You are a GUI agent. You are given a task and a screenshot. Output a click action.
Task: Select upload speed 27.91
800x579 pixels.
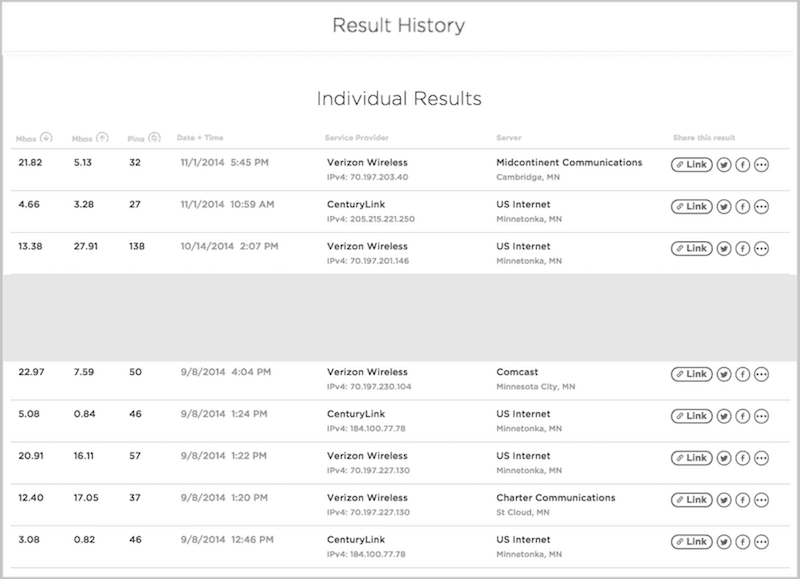coord(86,246)
